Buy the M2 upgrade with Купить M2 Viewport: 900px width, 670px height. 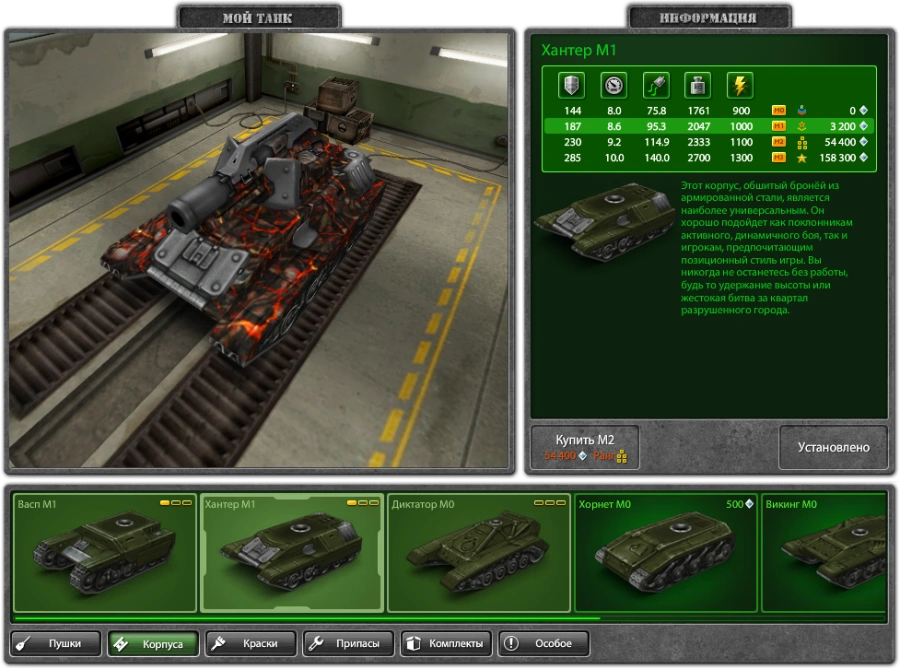(584, 447)
